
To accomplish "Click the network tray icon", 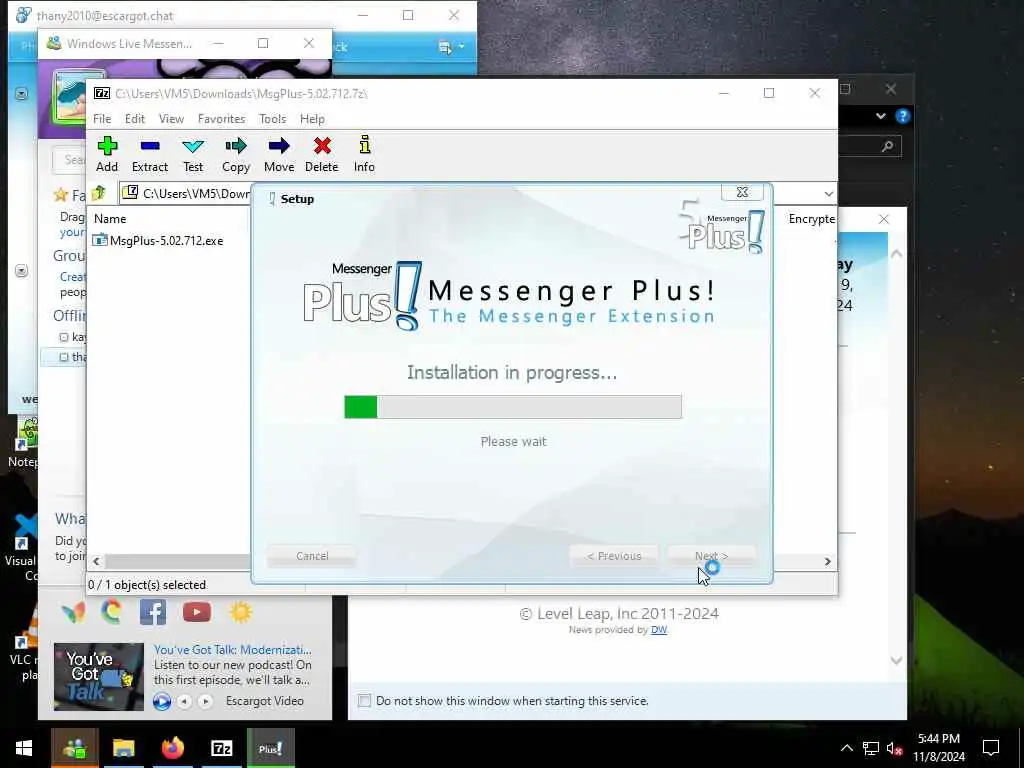I will point(871,748).
